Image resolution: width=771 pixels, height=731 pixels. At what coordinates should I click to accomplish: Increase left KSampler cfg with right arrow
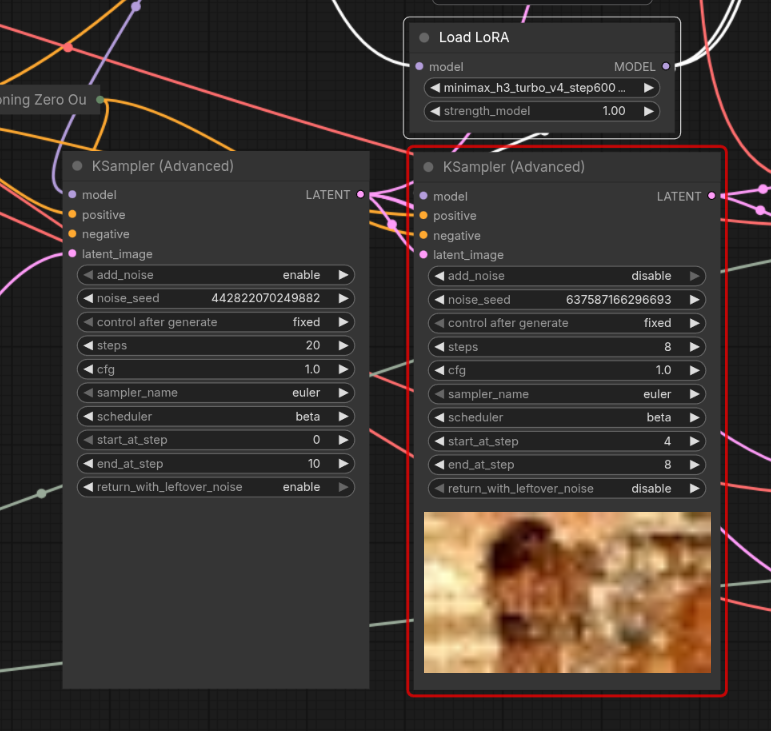343,369
